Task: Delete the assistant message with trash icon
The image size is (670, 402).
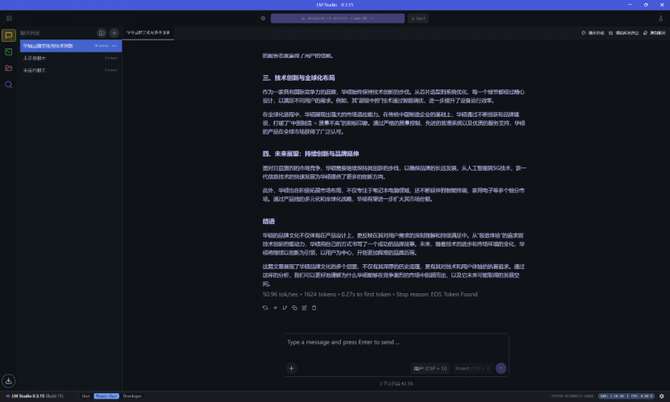Action: pos(315,308)
